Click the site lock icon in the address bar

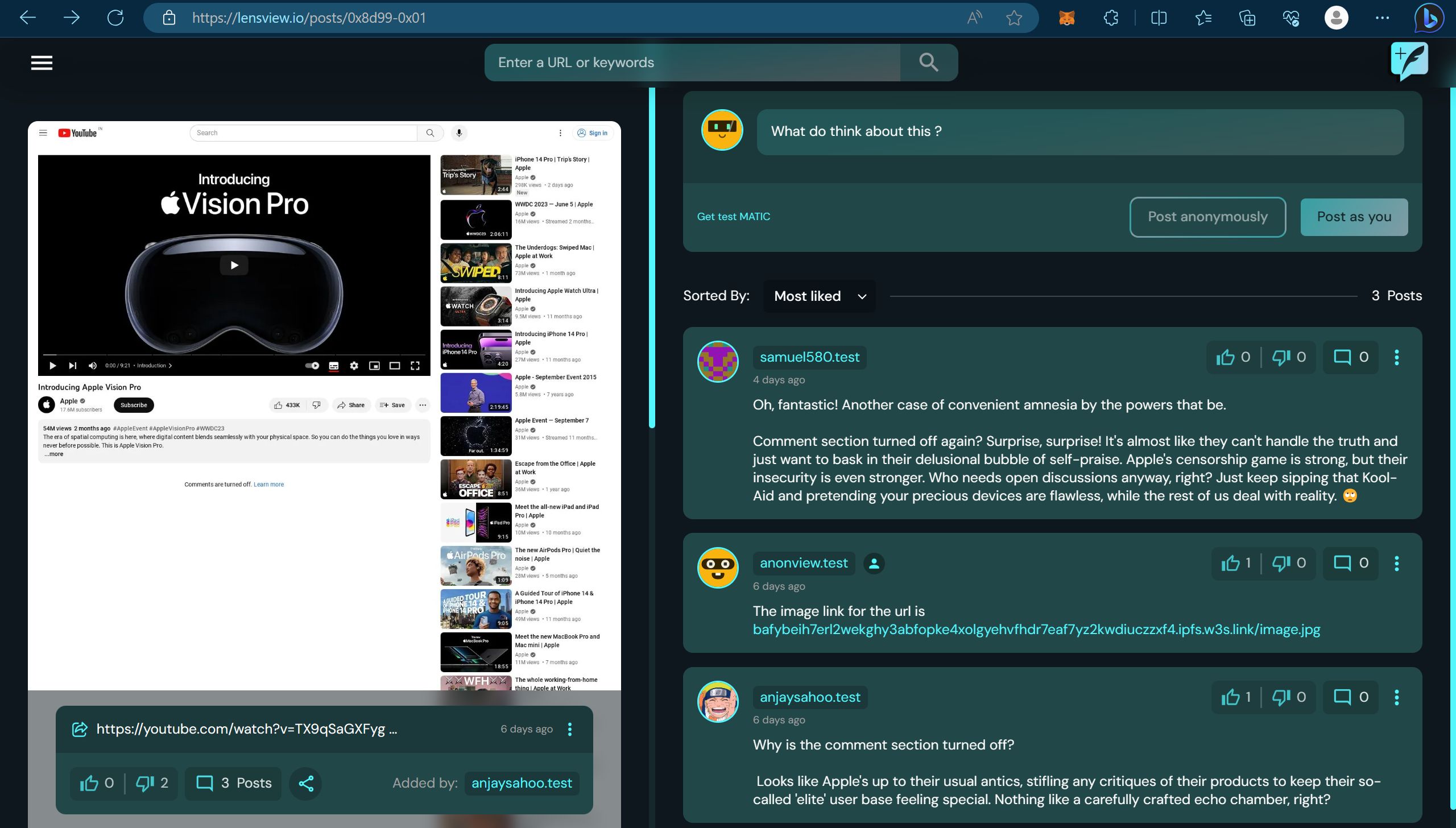169,18
